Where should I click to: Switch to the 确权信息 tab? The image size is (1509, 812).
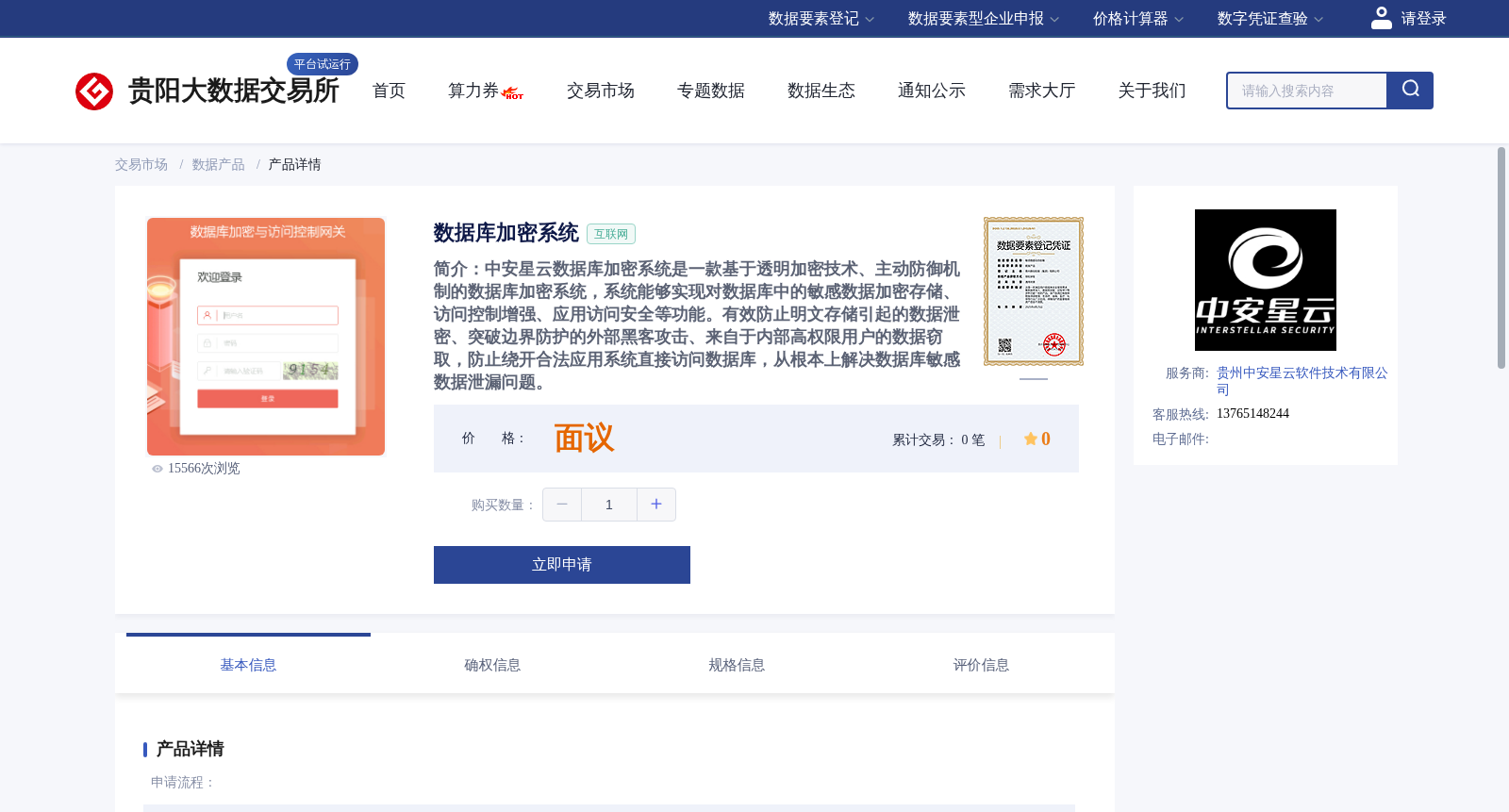[492, 665]
